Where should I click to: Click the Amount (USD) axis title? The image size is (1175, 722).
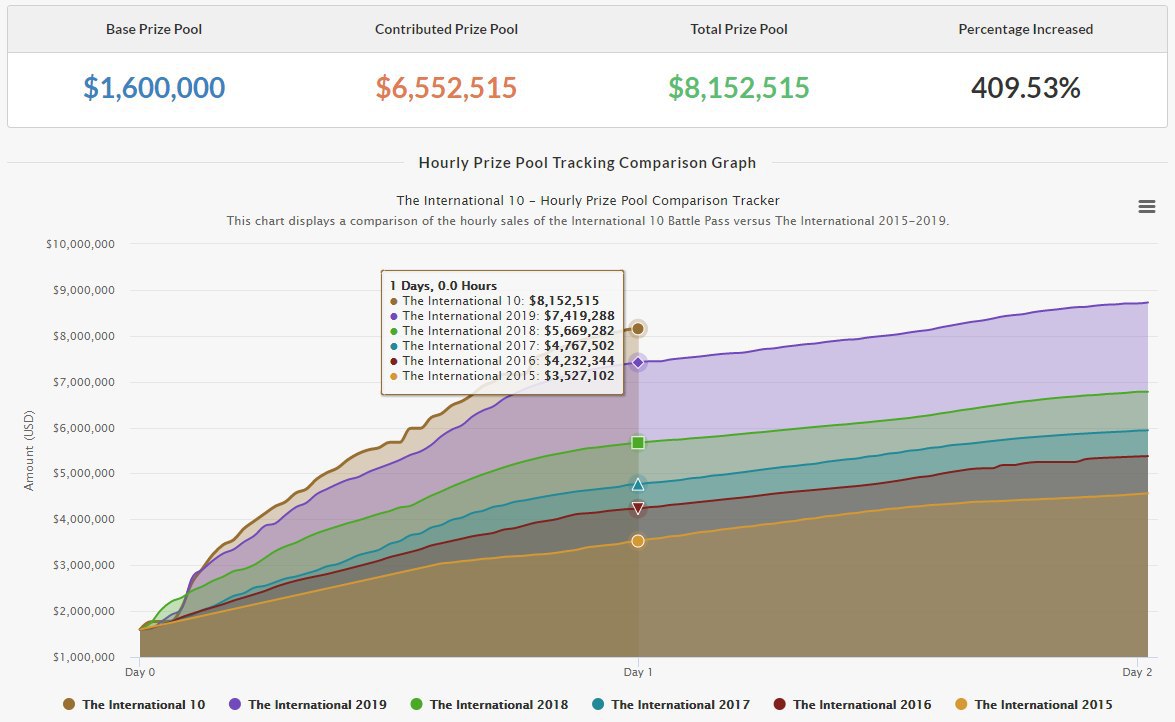point(29,451)
